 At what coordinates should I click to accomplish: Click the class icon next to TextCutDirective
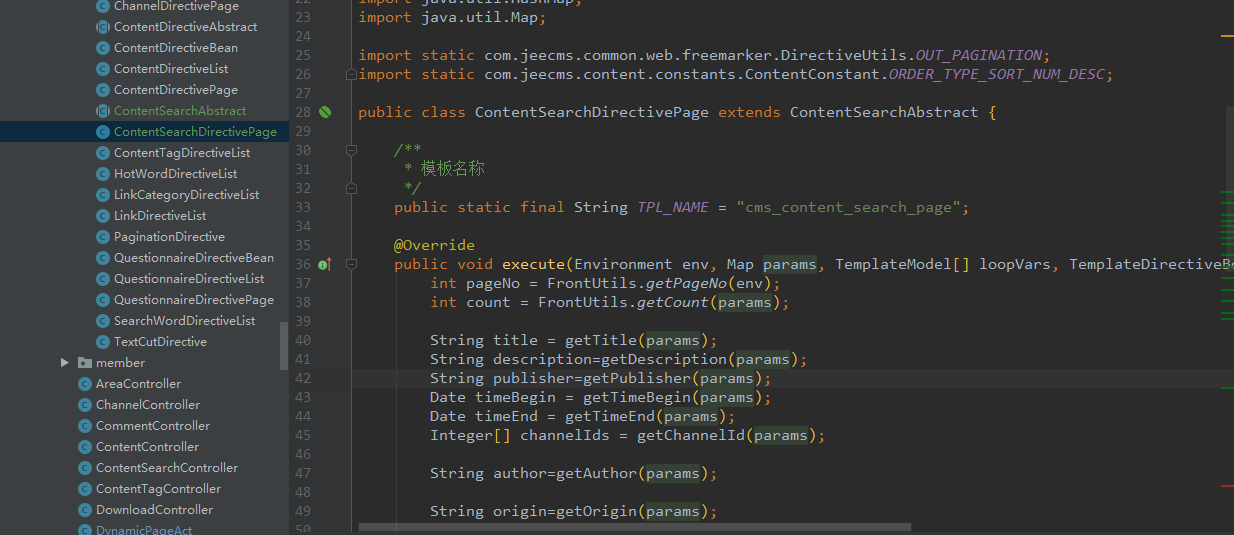(x=103, y=342)
